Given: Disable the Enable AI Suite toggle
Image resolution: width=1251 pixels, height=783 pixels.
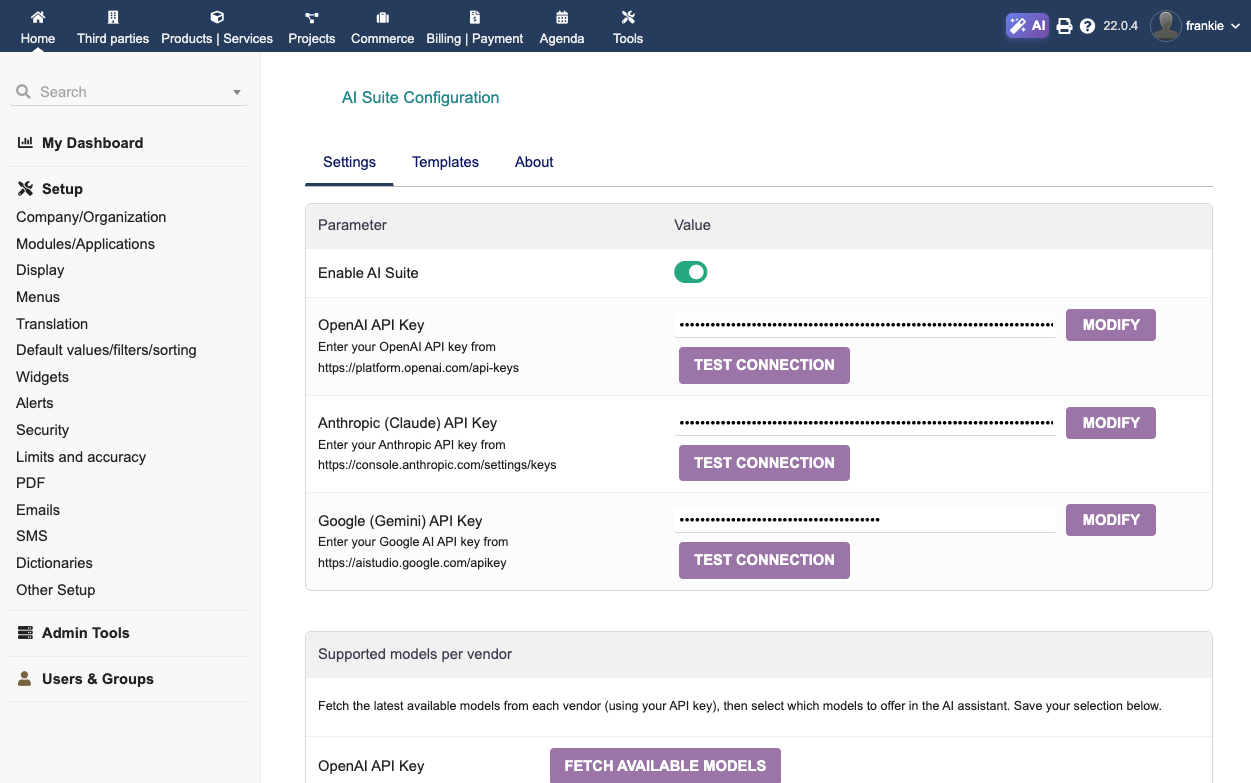Looking at the screenshot, I should (690, 272).
